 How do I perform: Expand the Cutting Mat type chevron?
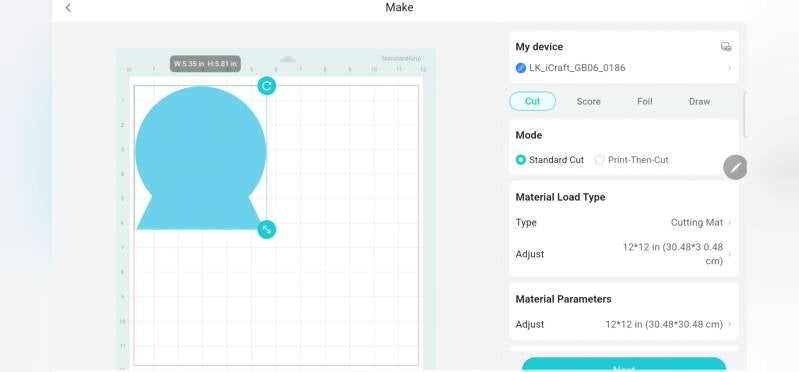click(x=729, y=223)
